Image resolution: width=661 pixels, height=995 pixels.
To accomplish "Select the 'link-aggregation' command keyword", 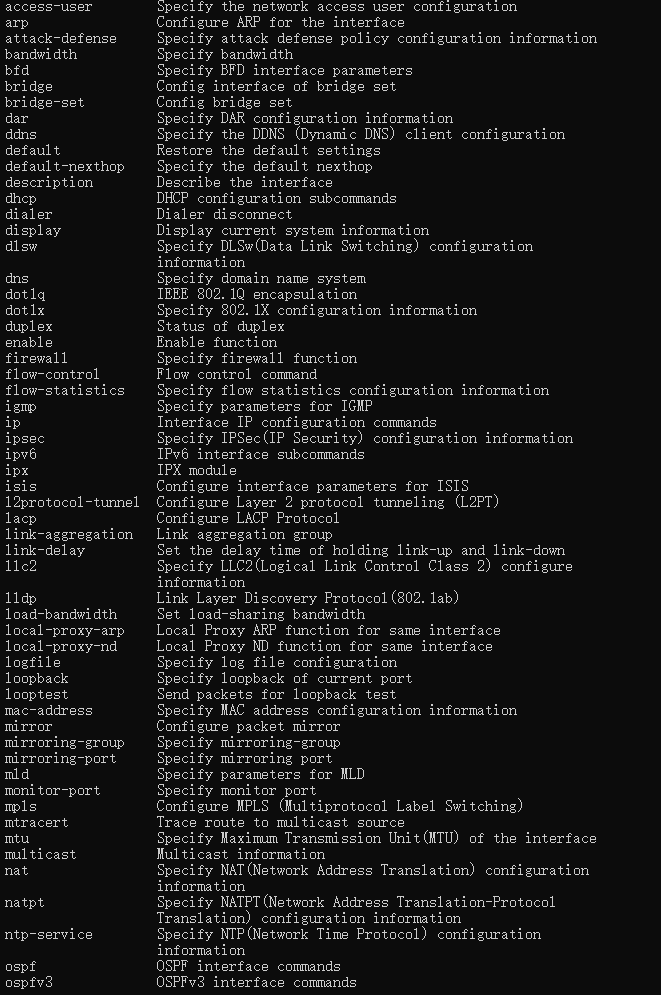I will (68, 535).
